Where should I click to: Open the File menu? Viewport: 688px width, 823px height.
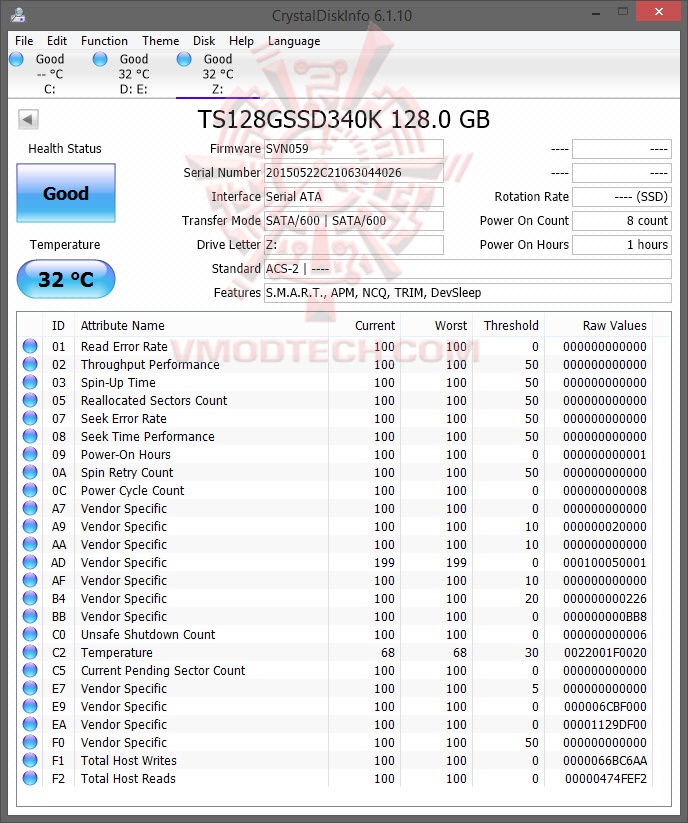(24, 41)
